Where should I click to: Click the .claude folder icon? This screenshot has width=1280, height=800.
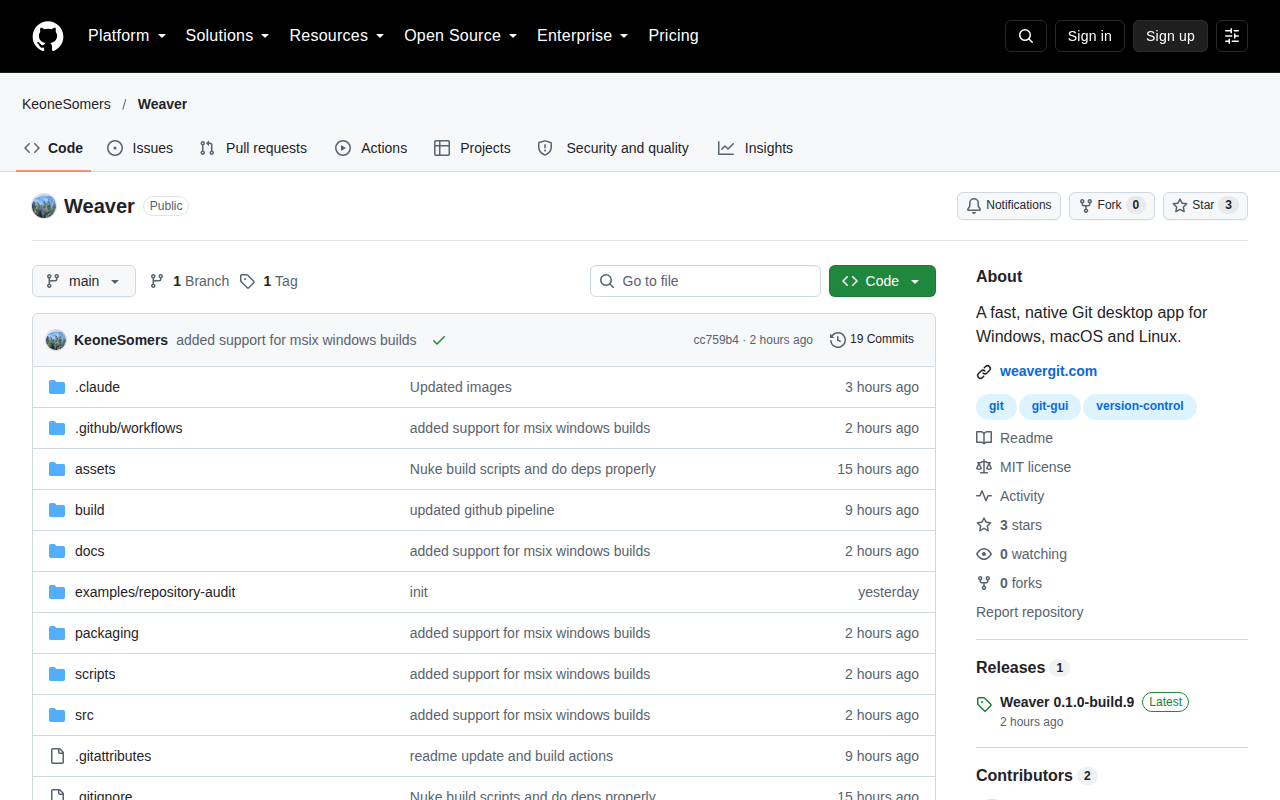(57, 387)
